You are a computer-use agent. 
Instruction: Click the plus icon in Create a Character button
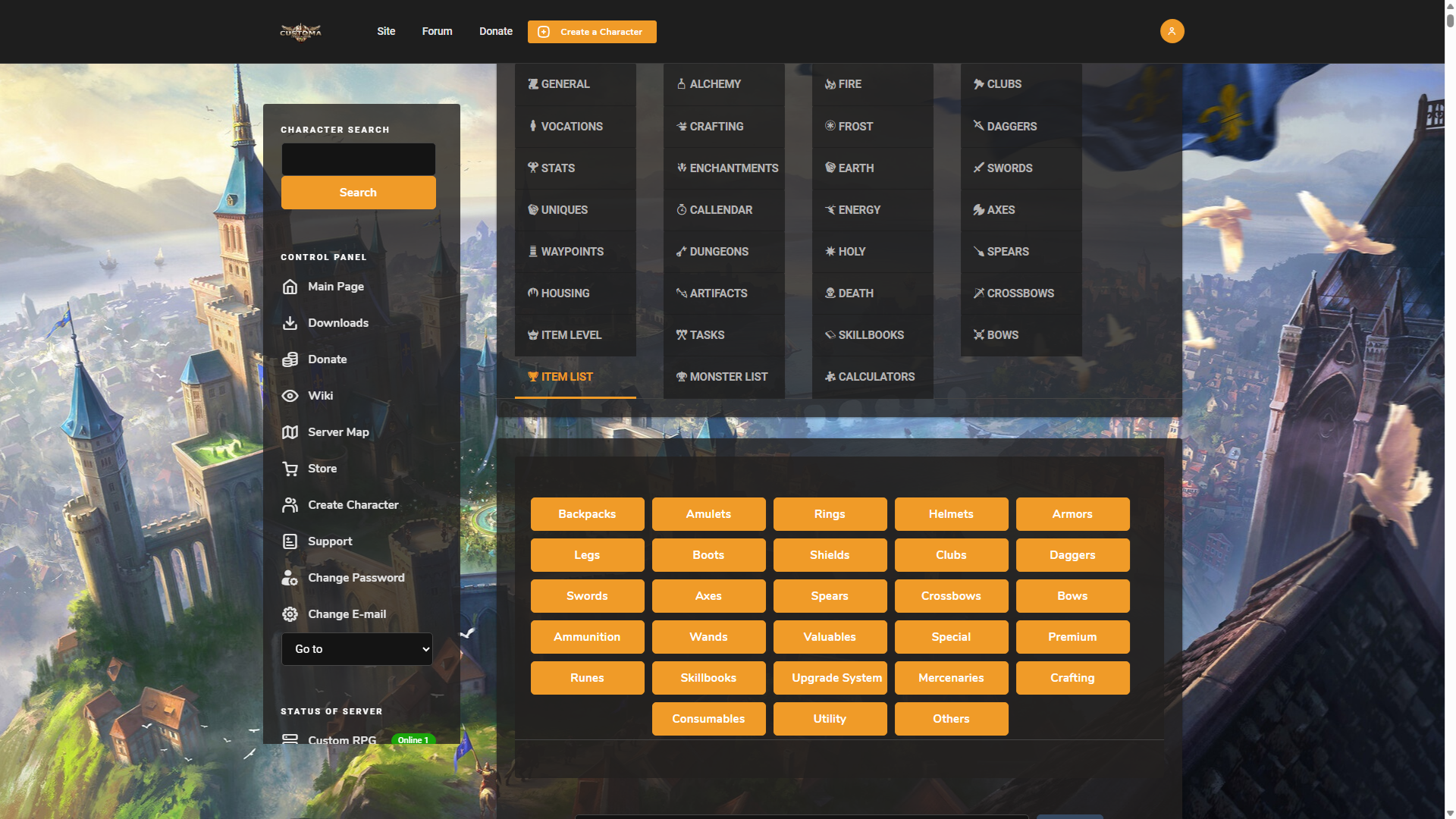tap(544, 32)
